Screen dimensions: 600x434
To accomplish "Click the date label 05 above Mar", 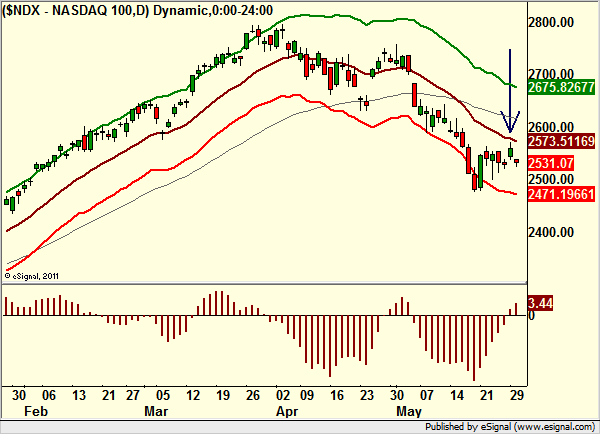I will (x=163, y=395).
